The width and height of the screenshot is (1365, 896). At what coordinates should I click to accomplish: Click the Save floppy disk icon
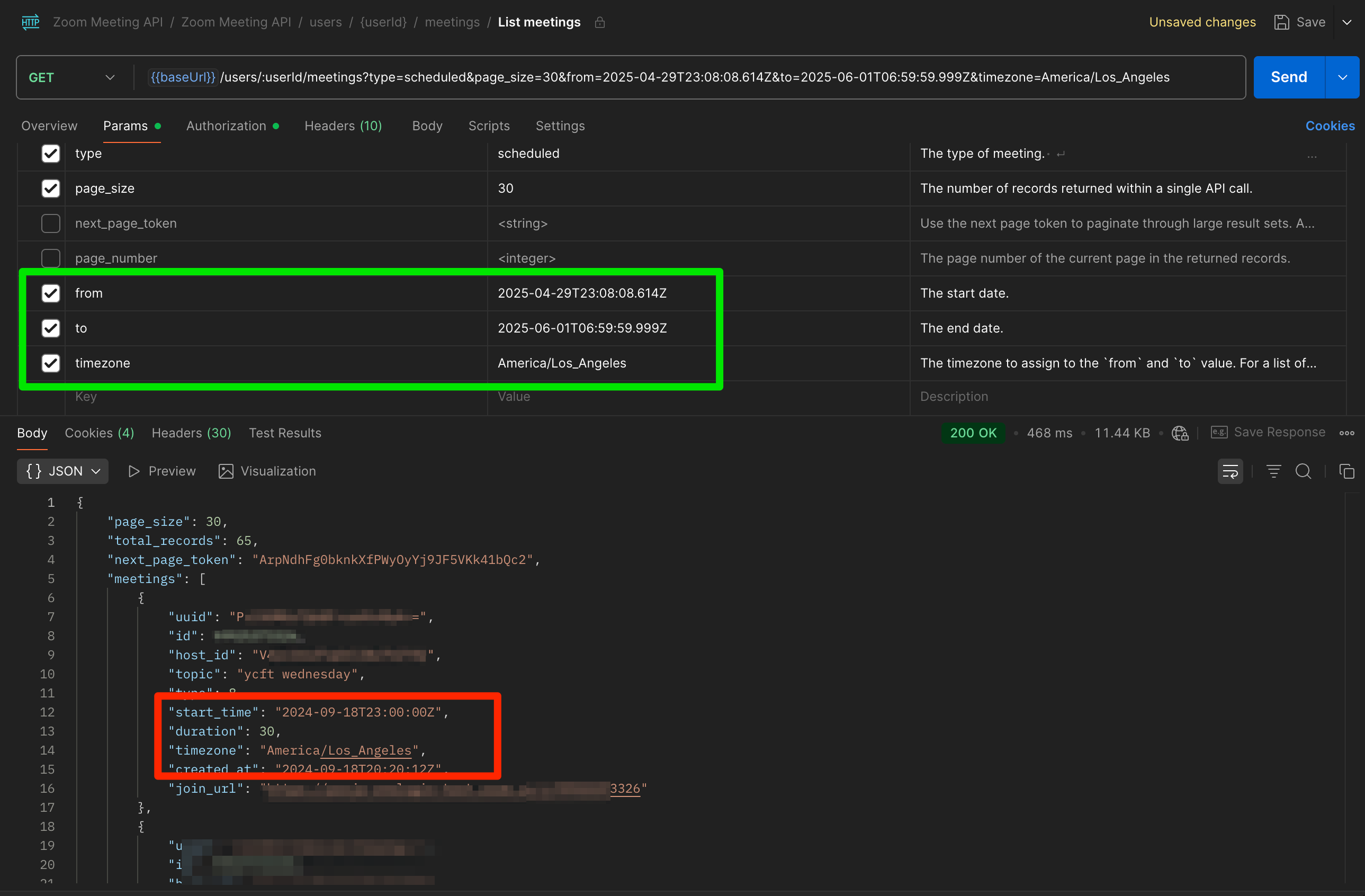pyautogui.click(x=1281, y=22)
